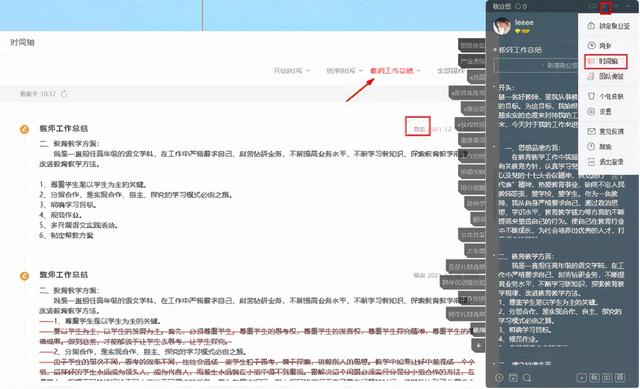Click the ieeee user avatar
The height and width of the screenshot is (389, 640).
tap(502, 26)
